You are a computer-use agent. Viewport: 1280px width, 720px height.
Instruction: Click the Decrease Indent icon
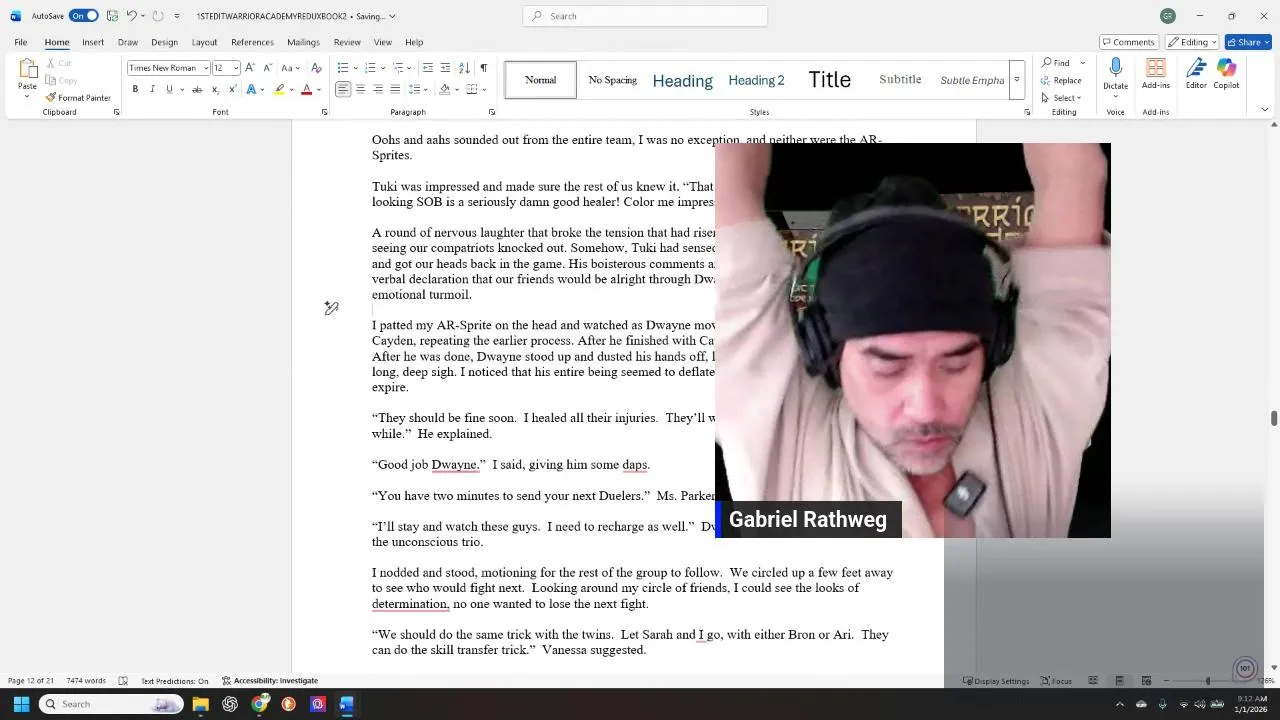pos(428,68)
